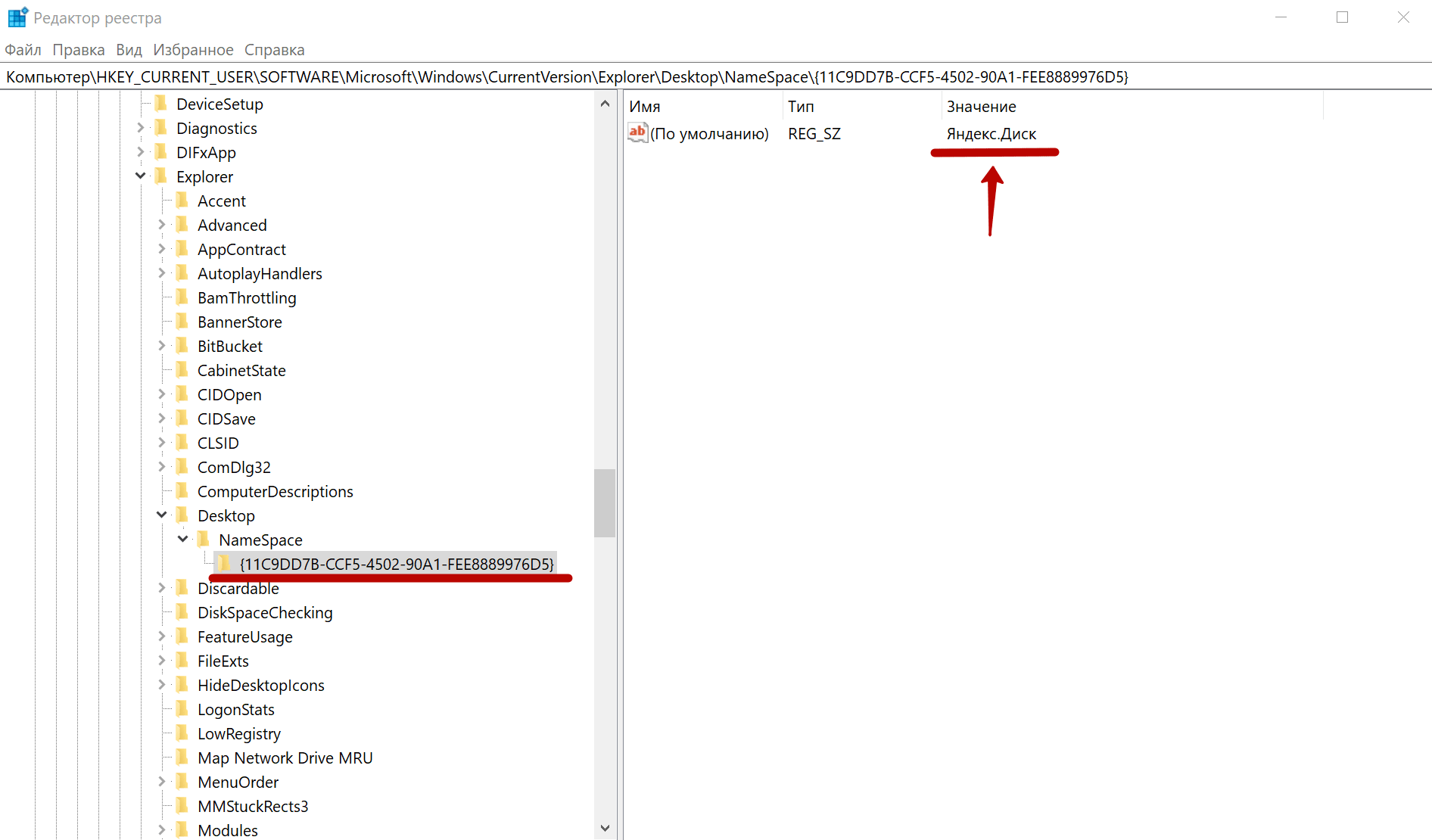Click the Registry Editor title bar icon
Image resolution: width=1432 pixels, height=840 pixels.
tap(17, 17)
